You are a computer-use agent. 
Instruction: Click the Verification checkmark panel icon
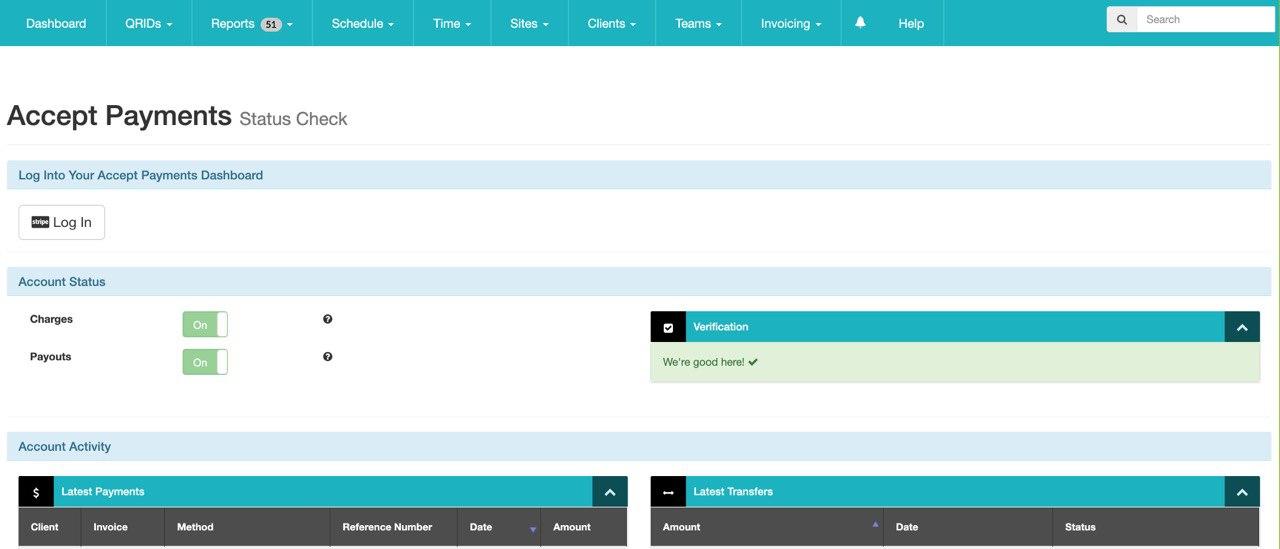tap(668, 327)
